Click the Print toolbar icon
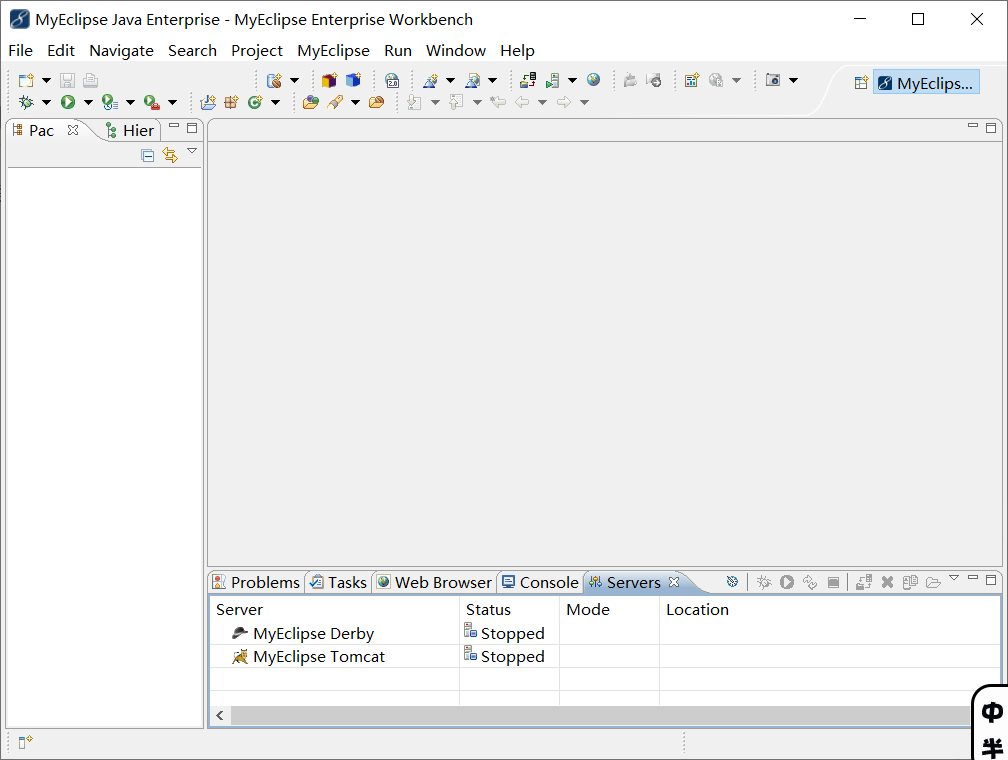The image size is (1008, 760). click(x=91, y=80)
